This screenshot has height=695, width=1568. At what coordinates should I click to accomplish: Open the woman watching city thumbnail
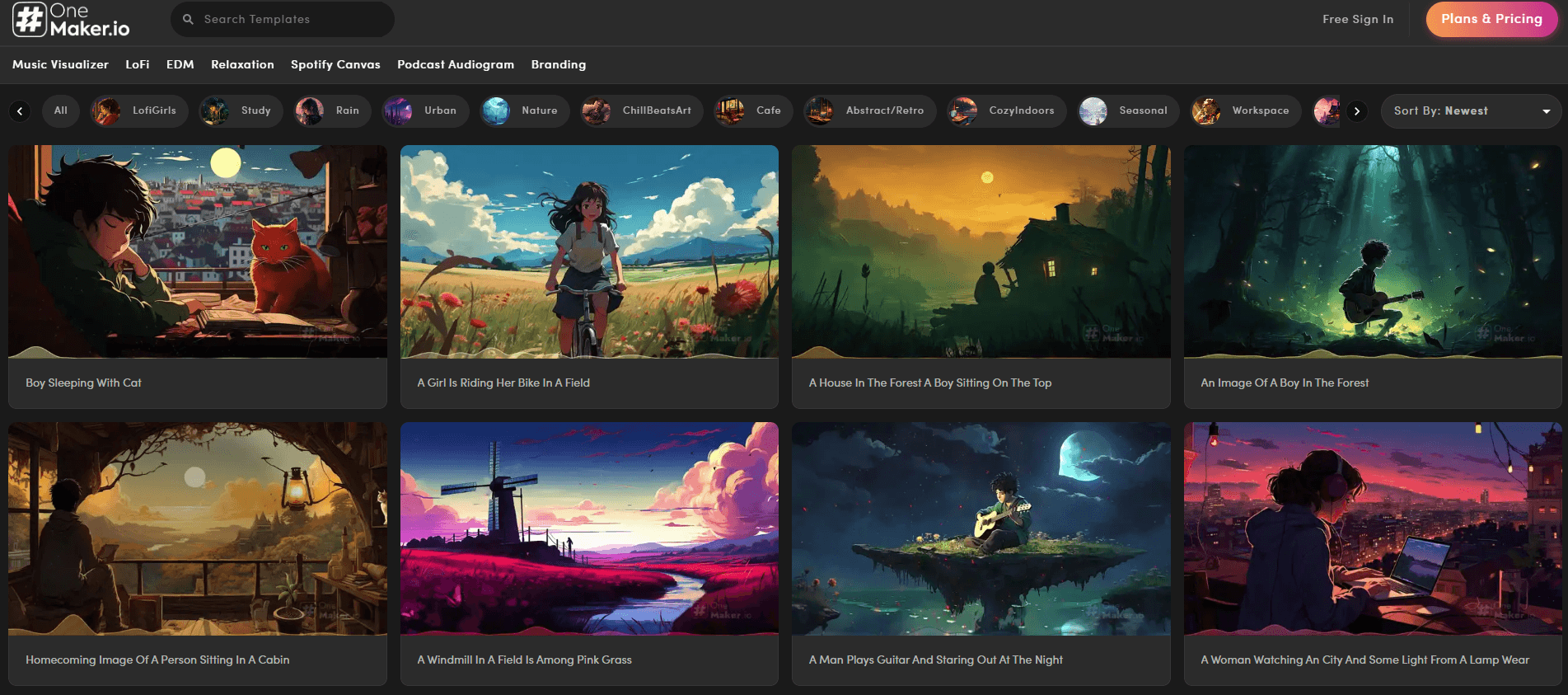(x=1373, y=528)
